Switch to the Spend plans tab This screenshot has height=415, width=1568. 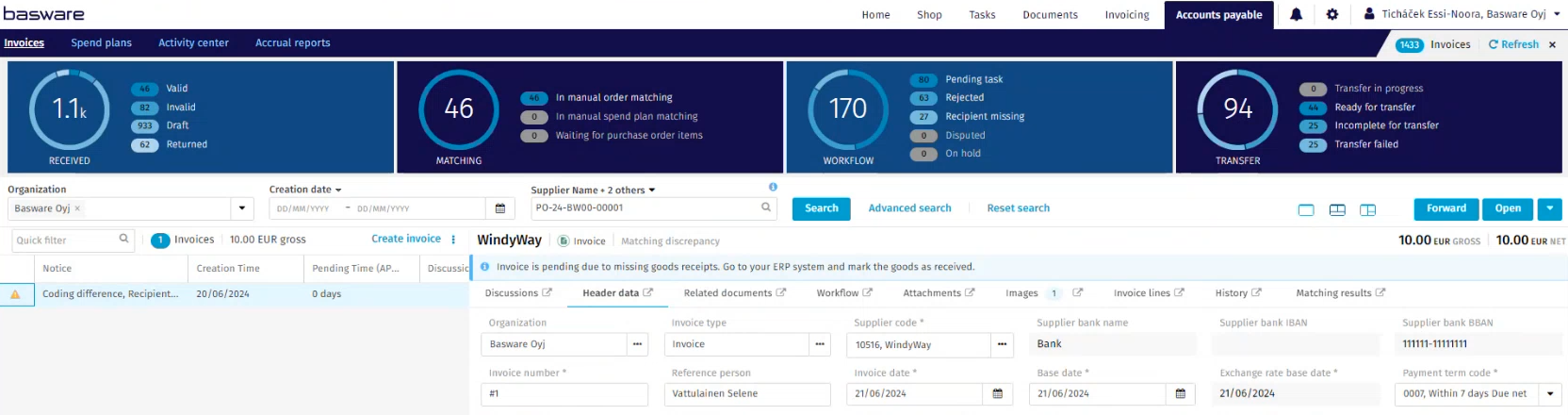coord(102,42)
